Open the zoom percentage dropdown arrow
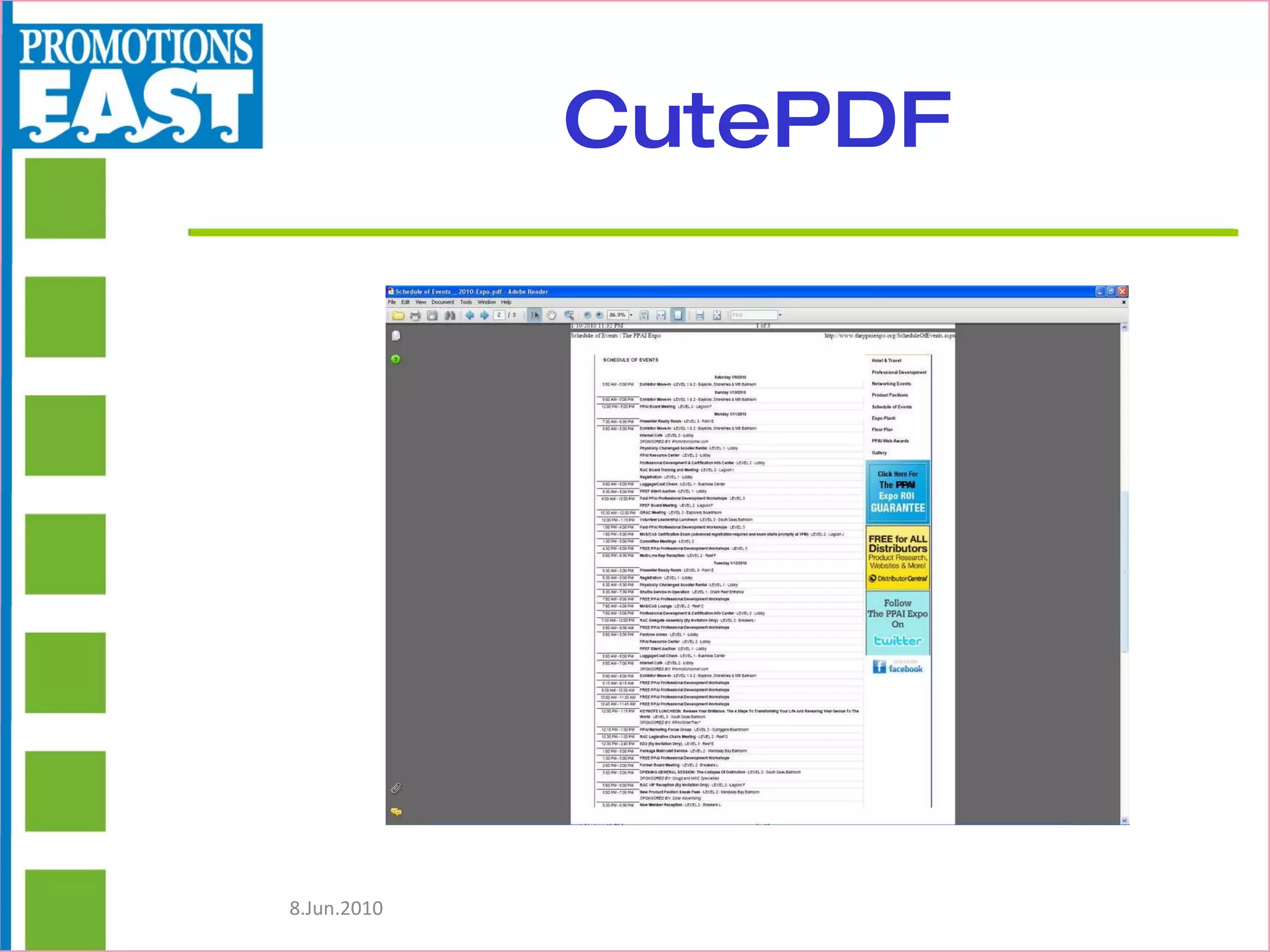 click(631, 315)
